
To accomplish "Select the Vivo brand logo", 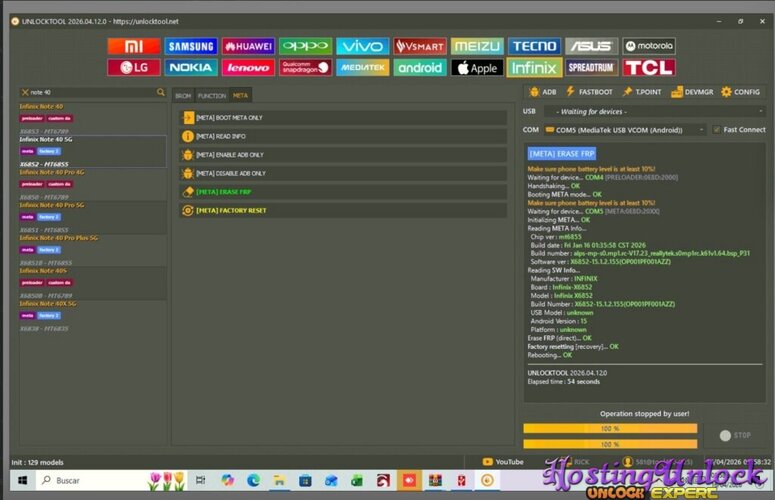I will 363,46.
